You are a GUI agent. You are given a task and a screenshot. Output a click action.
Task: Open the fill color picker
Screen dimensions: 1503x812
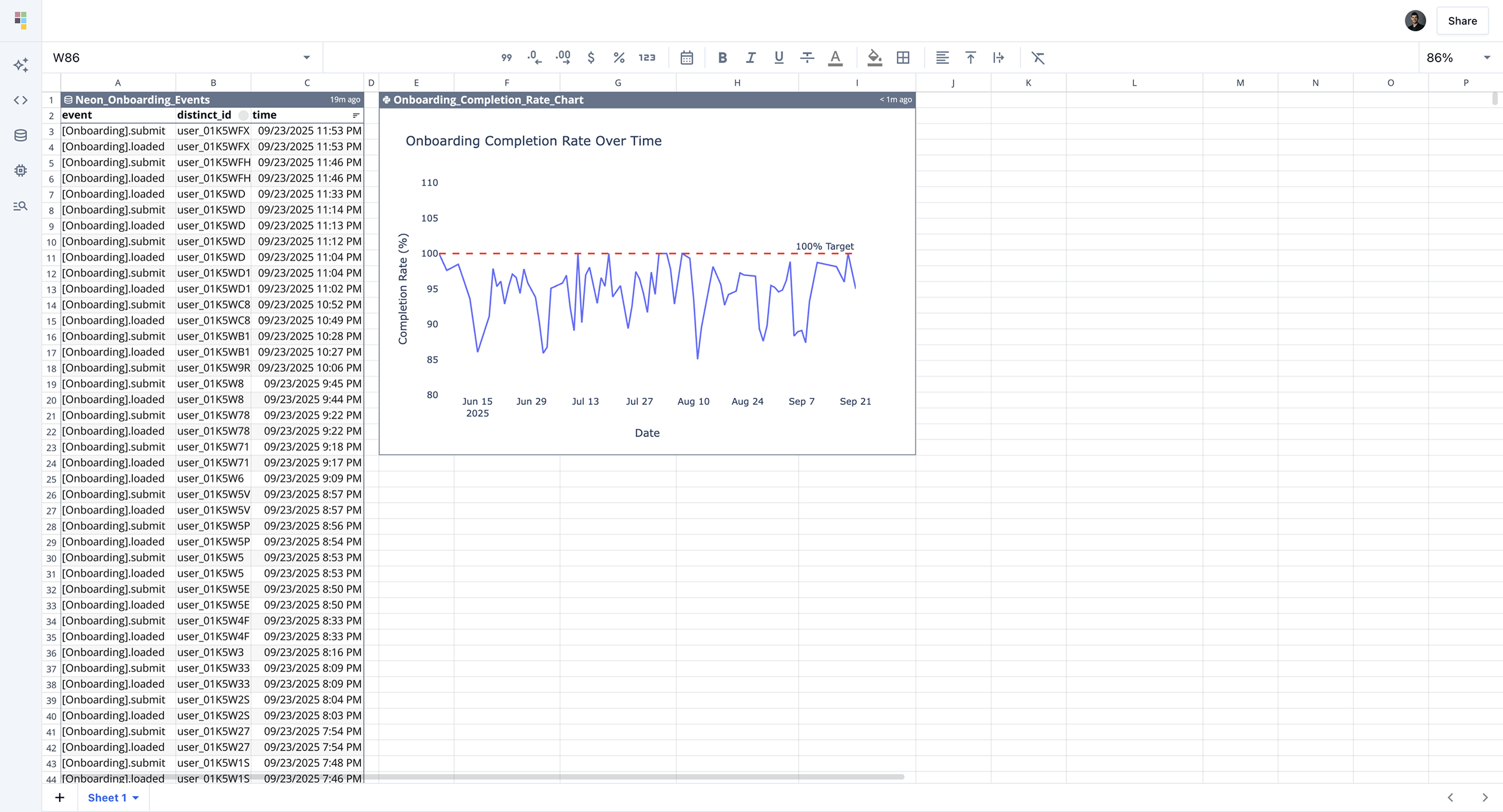874,57
